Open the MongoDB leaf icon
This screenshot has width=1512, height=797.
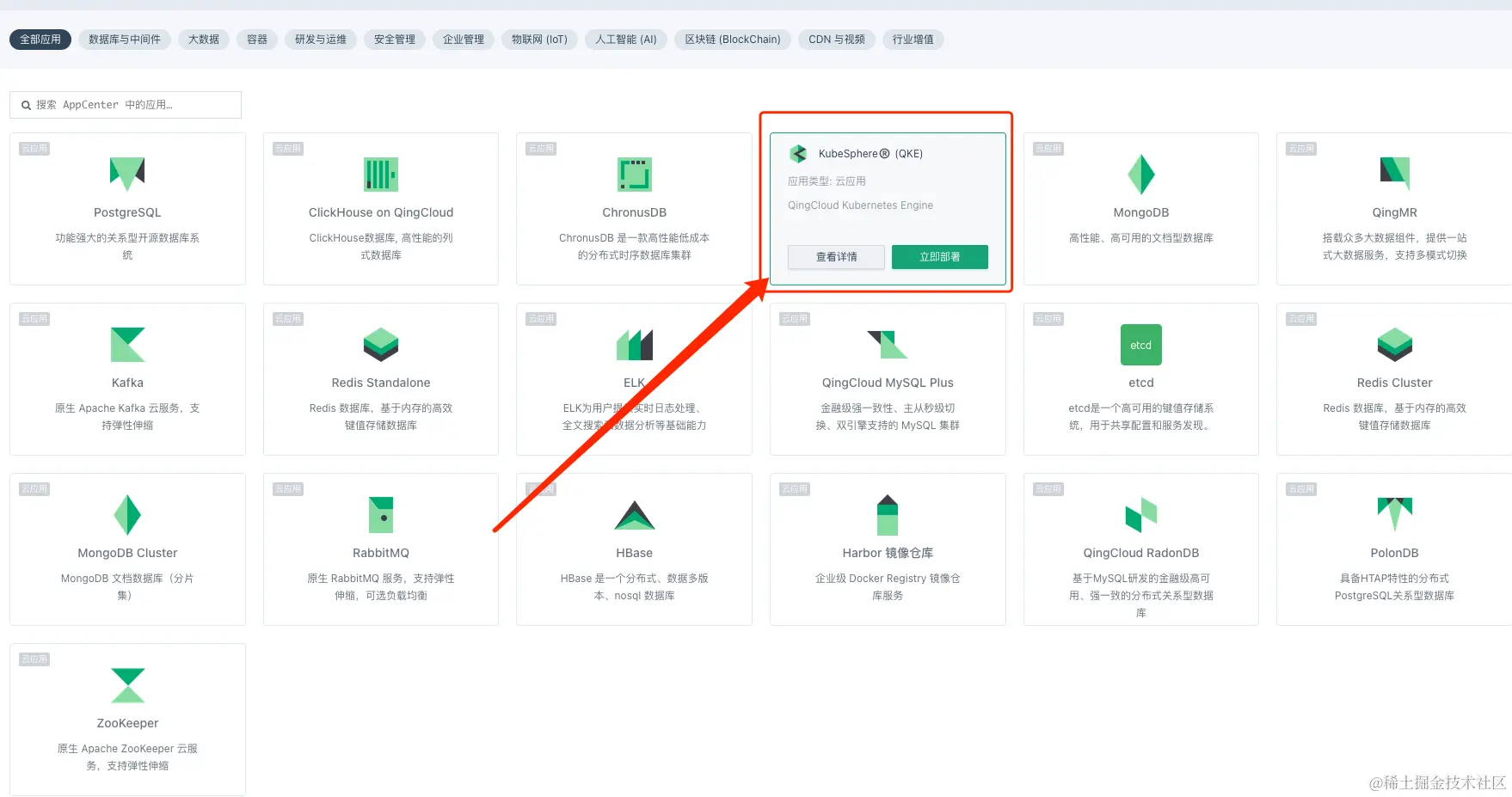[x=1141, y=175]
